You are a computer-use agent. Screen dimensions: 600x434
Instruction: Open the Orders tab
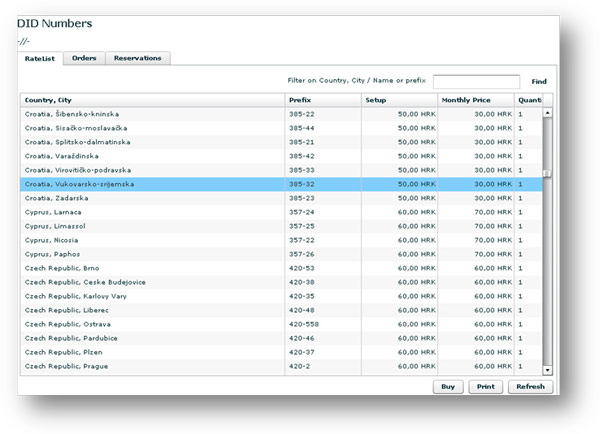[x=84, y=58]
